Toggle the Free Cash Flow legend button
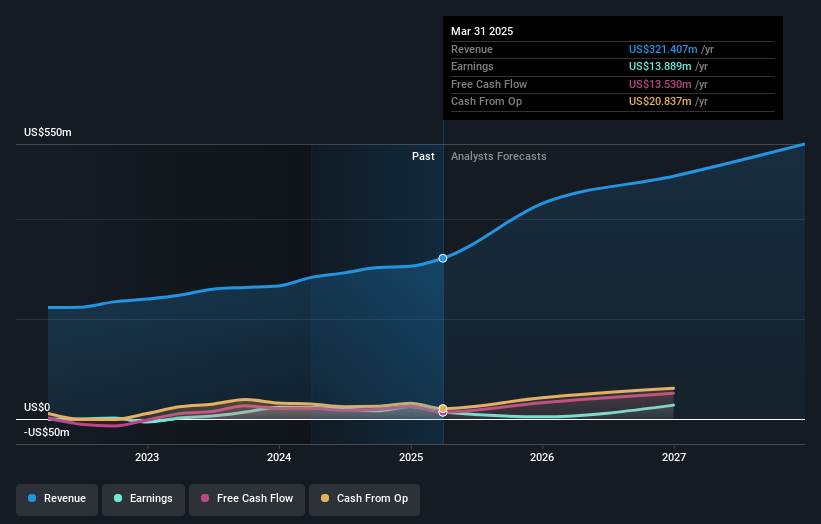Viewport: 821px width, 524px height. tap(247, 499)
